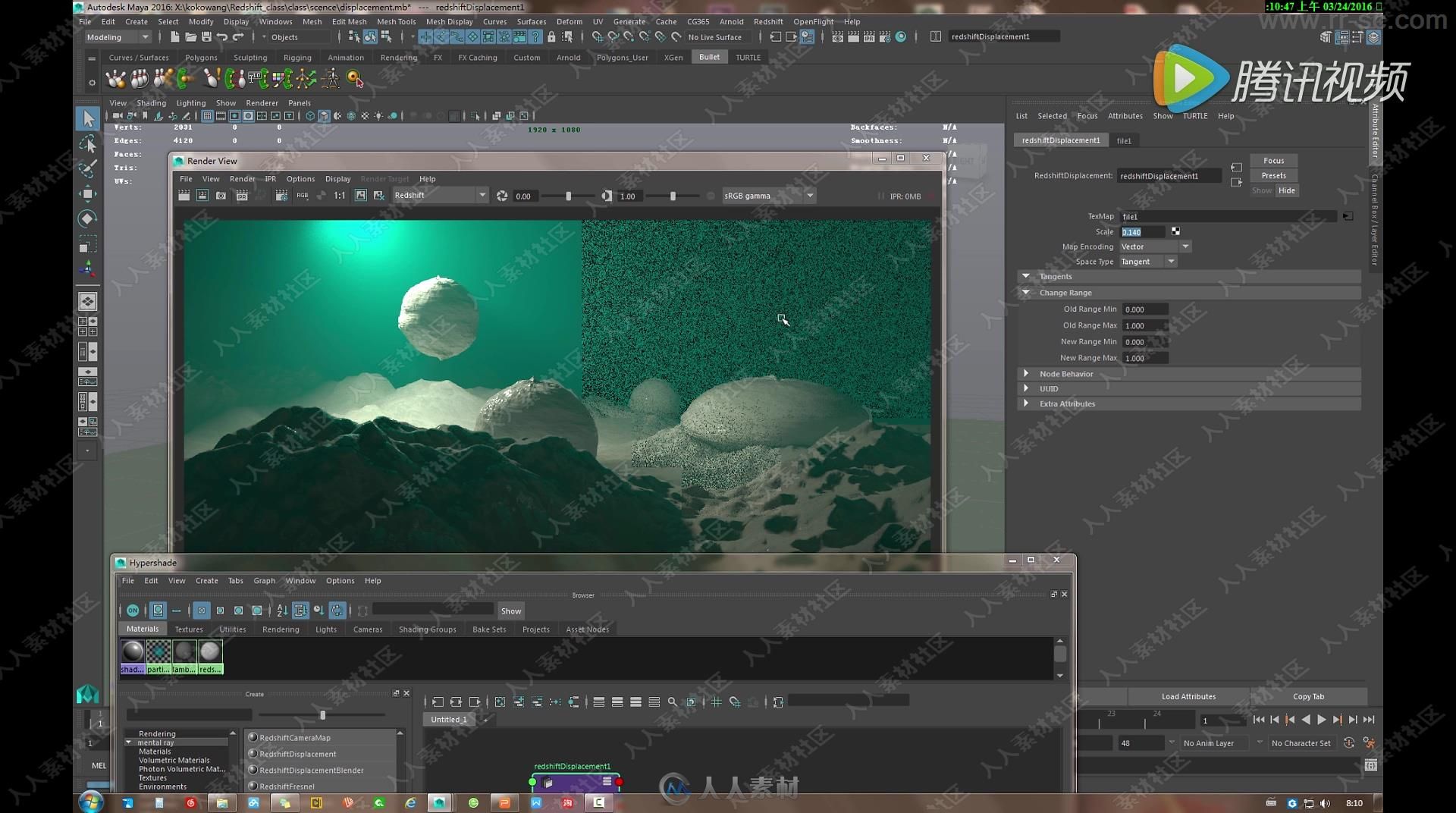Viewport: 1456px width, 813px height.
Task: Click the Bullet rigid body bowling pins icon
Action: coord(116,77)
